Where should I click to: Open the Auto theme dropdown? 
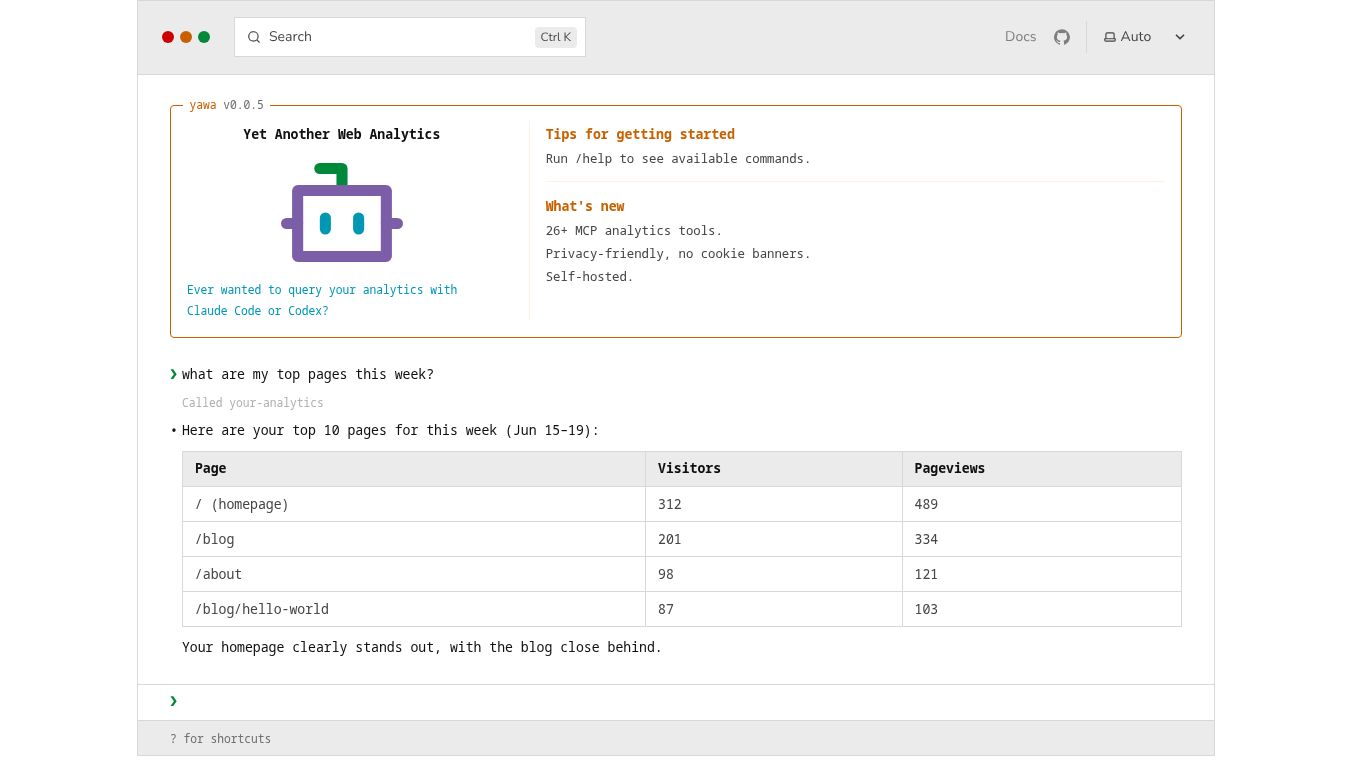(x=1145, y=37)
